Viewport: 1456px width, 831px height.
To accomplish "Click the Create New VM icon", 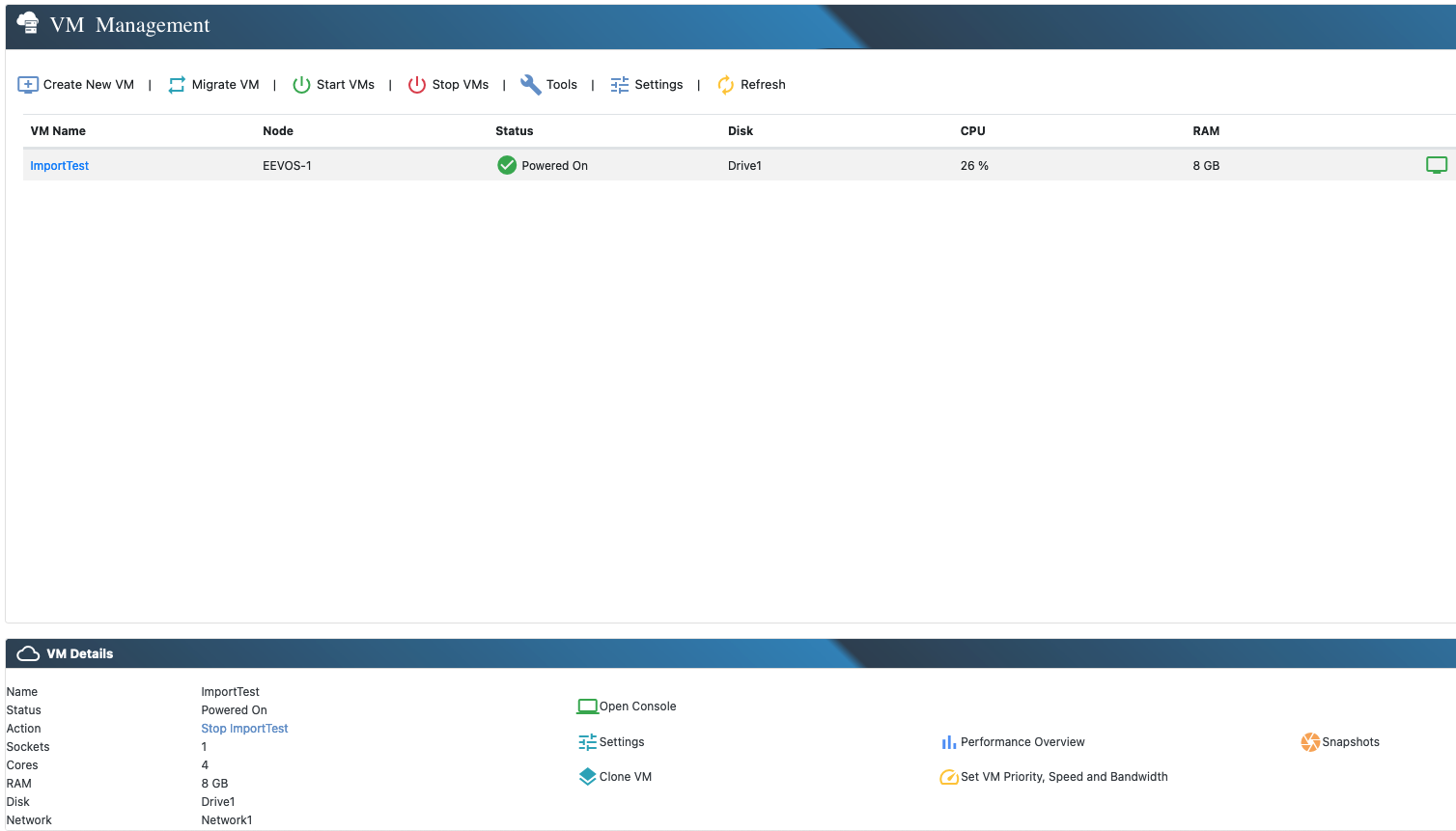I will point(28,85).
